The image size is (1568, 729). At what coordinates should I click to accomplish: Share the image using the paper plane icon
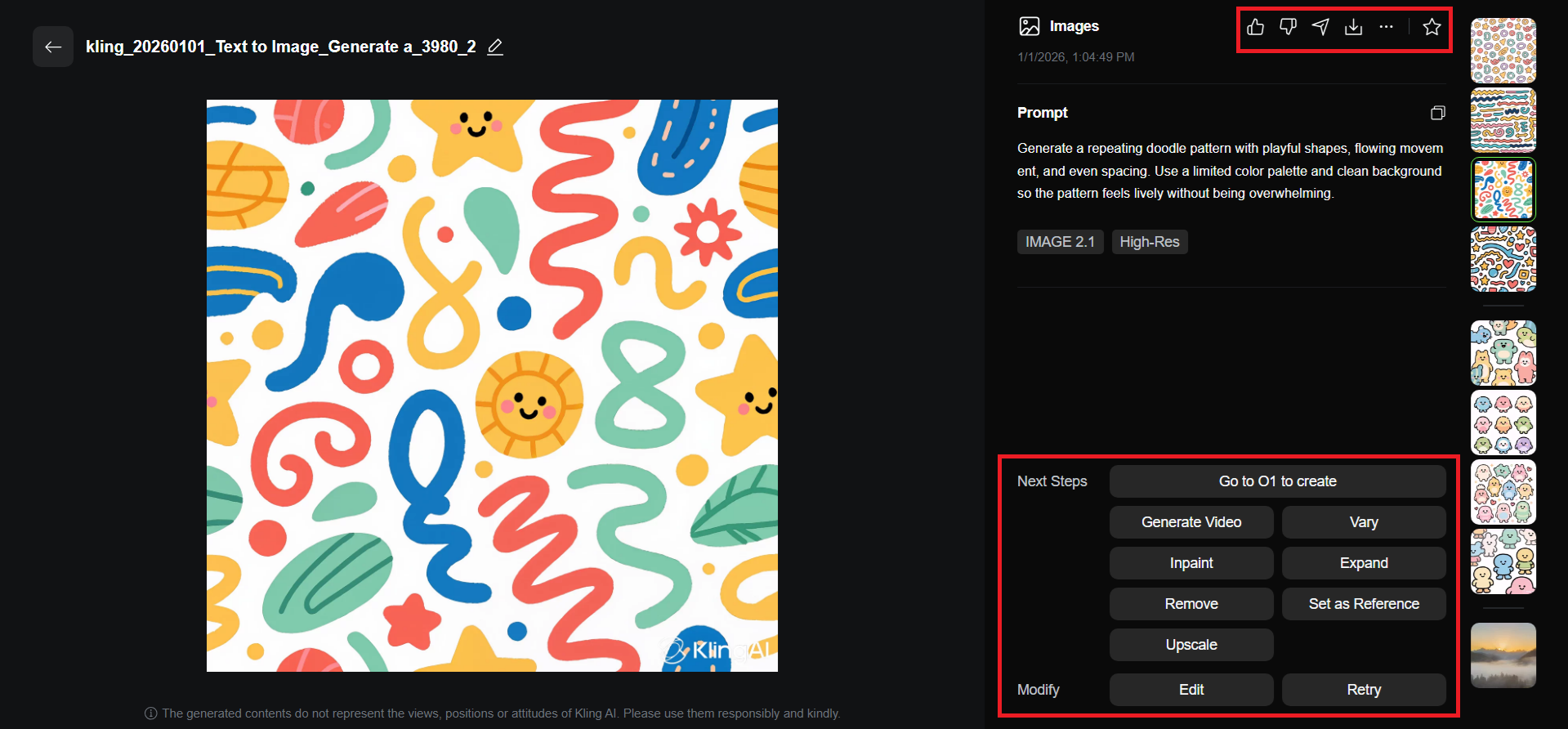(x=1320, y=27)
